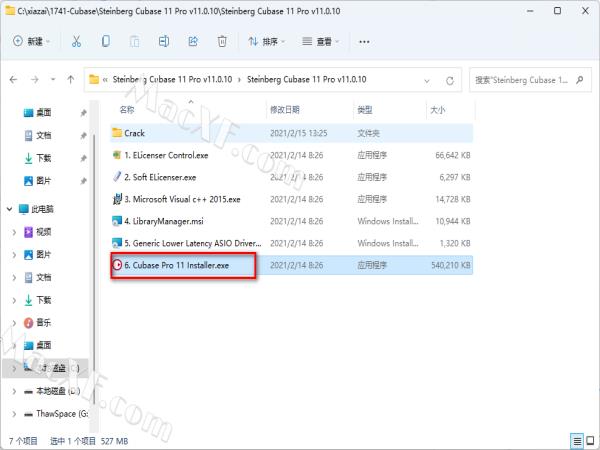
Task: Click last Steinberg Cubase 11 Pro breadcrumb
Action: pyautogui.click(x=307, y=79)
